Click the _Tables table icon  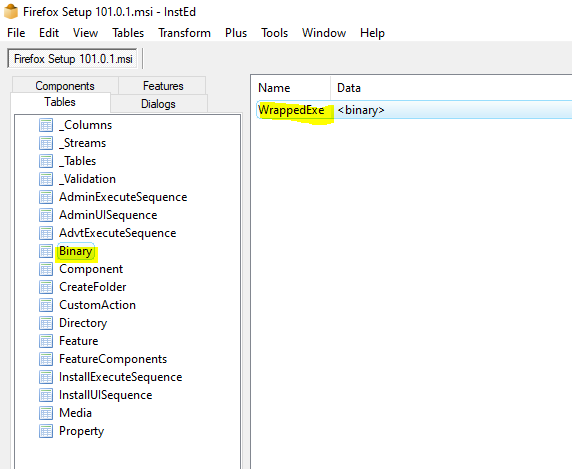46,161
